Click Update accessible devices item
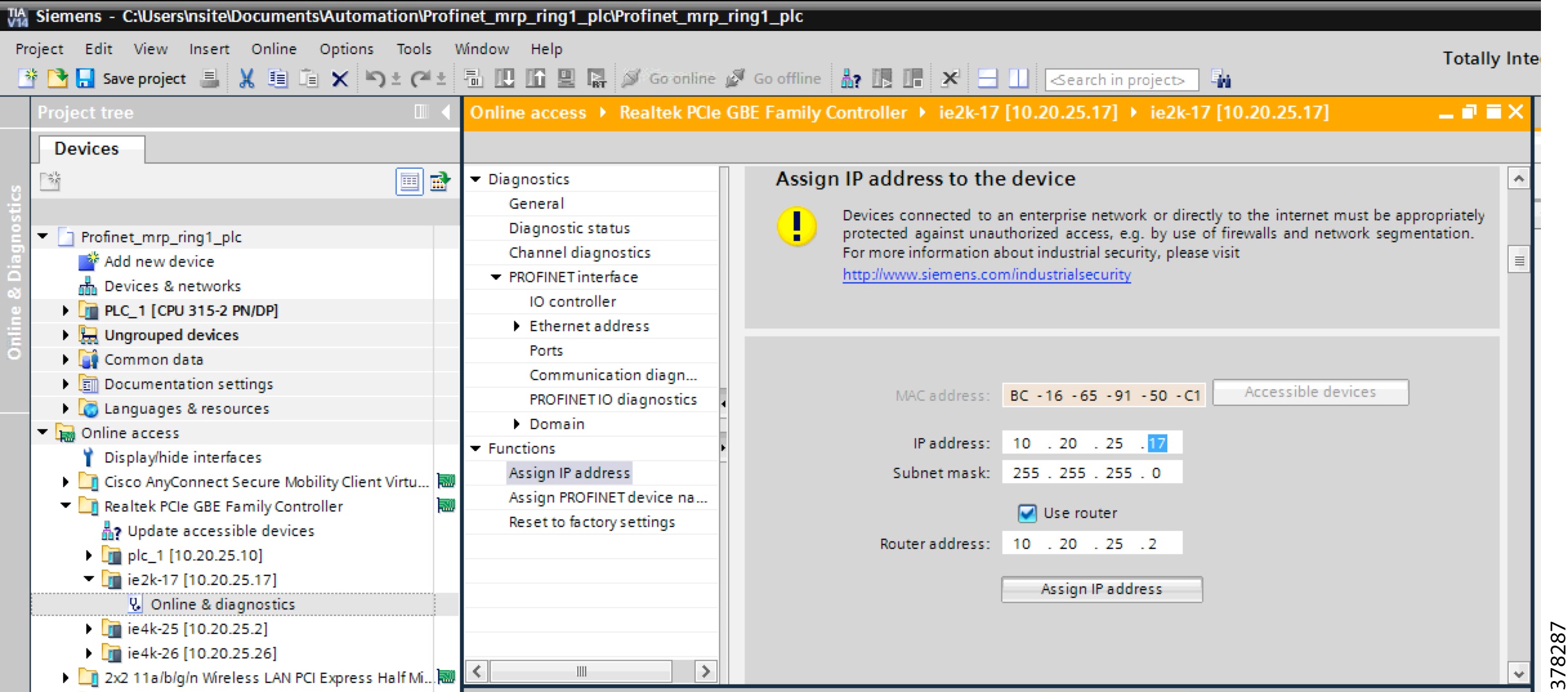 click(x=220, y=531)
